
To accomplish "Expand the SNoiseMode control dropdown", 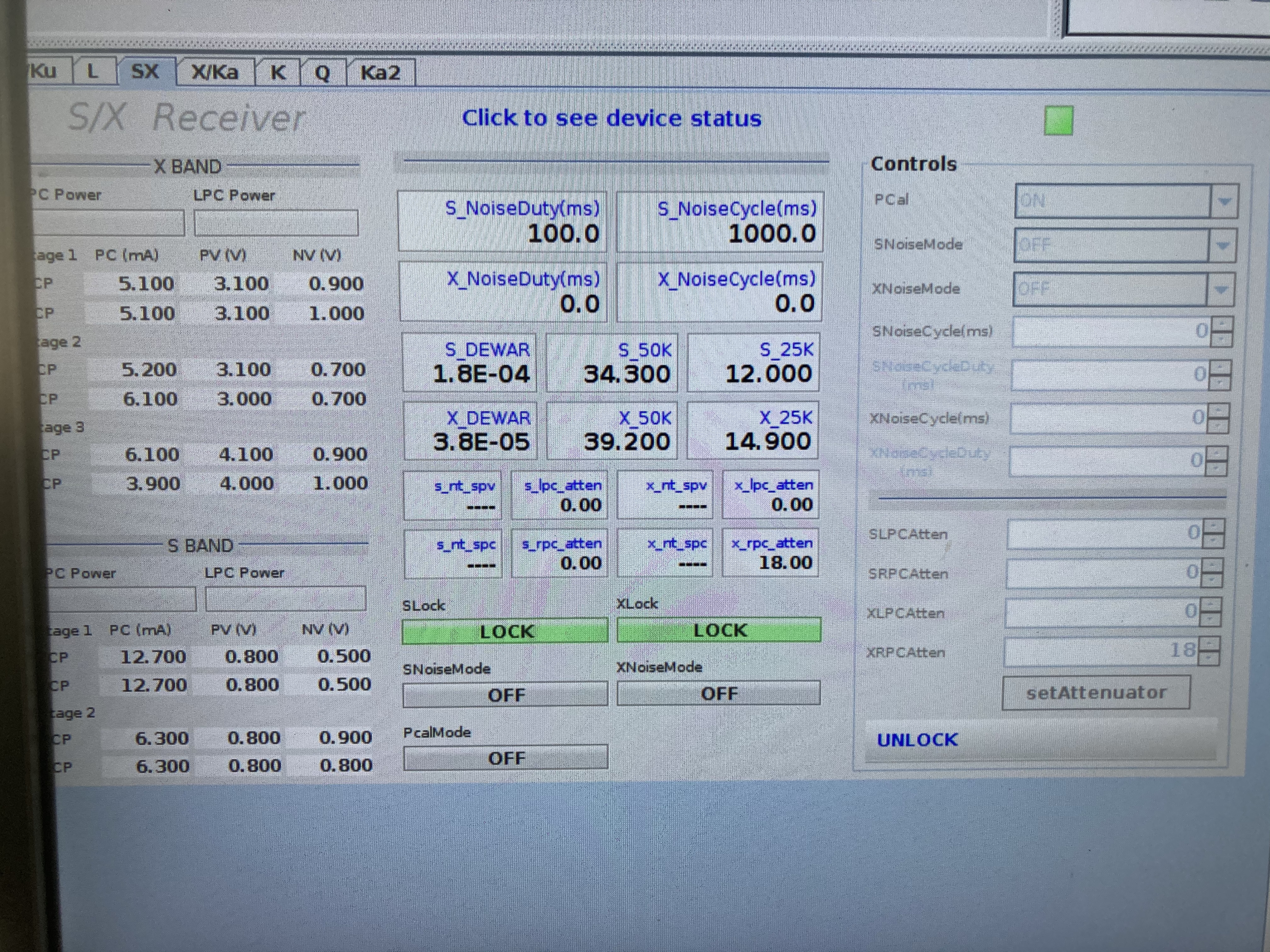I will [1222, 246].
